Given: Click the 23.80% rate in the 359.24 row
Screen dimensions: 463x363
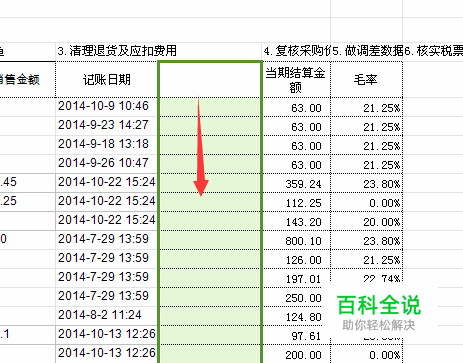Looking at the screenshot, I should pyautogui.click(x=367, y=183).
